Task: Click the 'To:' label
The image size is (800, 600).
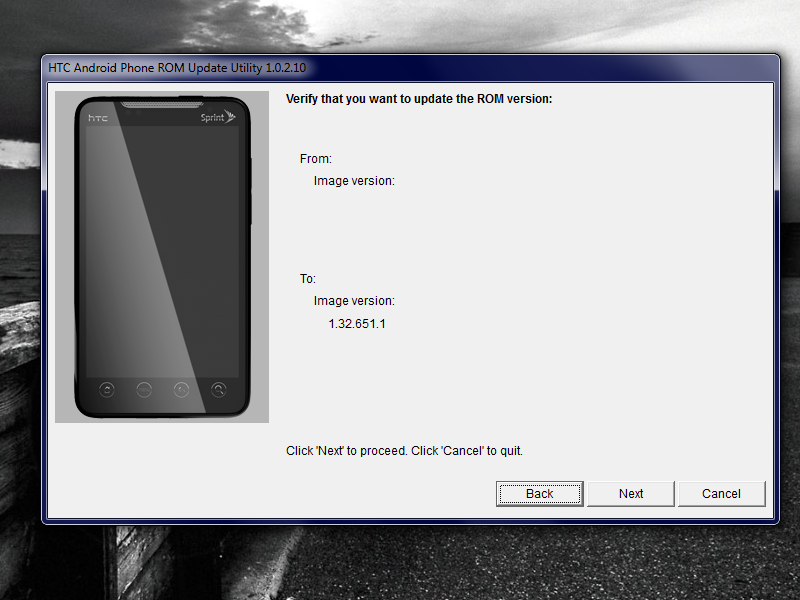Action: tap(308, 279)
